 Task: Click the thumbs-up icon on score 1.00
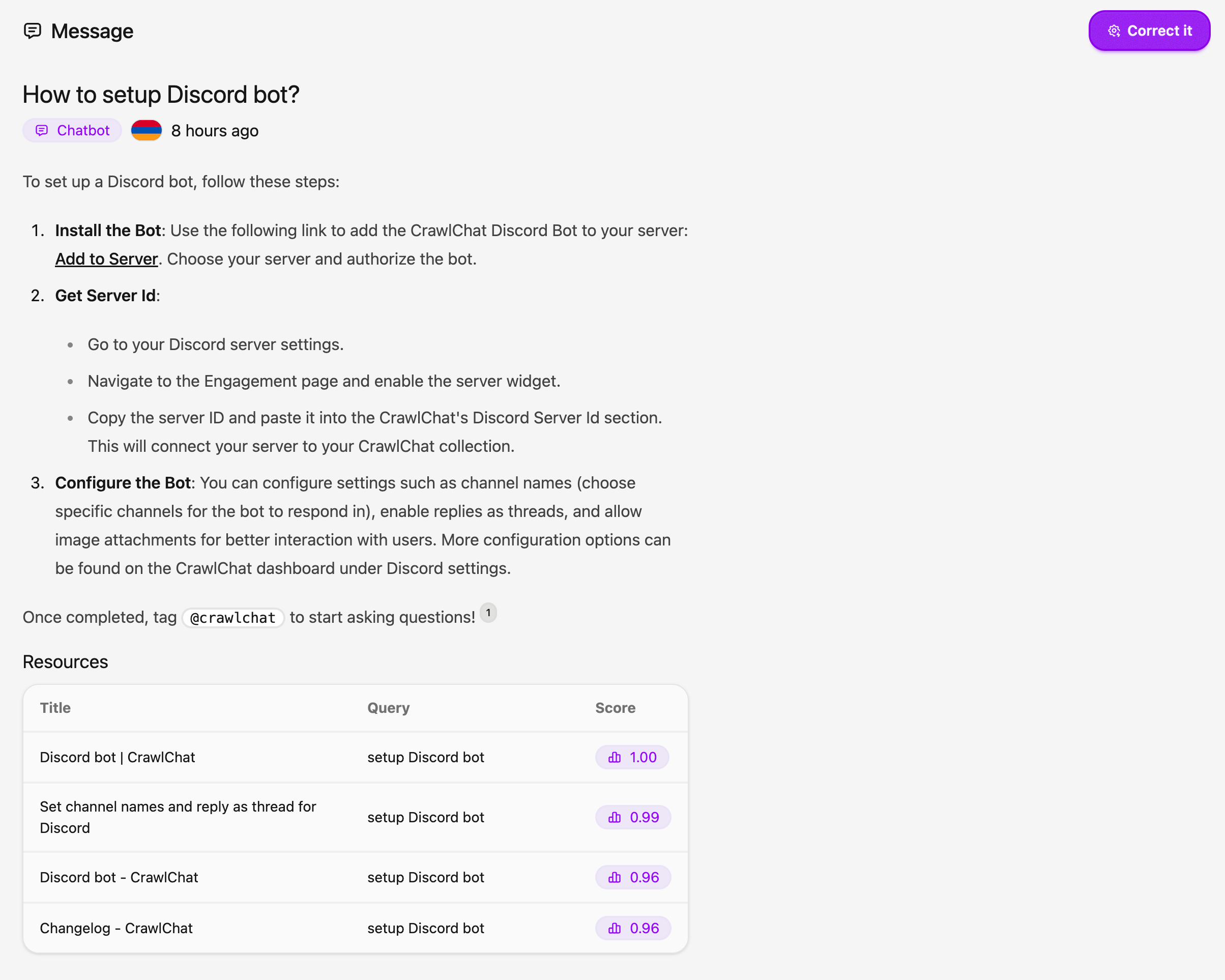[x=614, y=757]
